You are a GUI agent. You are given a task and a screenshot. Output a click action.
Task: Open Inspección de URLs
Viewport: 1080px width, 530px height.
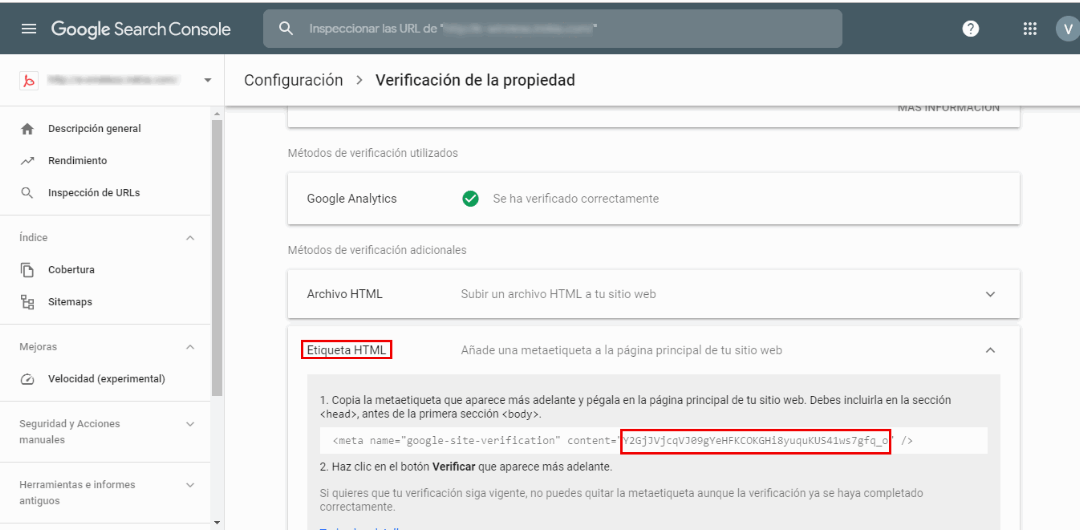coord(94,193)
